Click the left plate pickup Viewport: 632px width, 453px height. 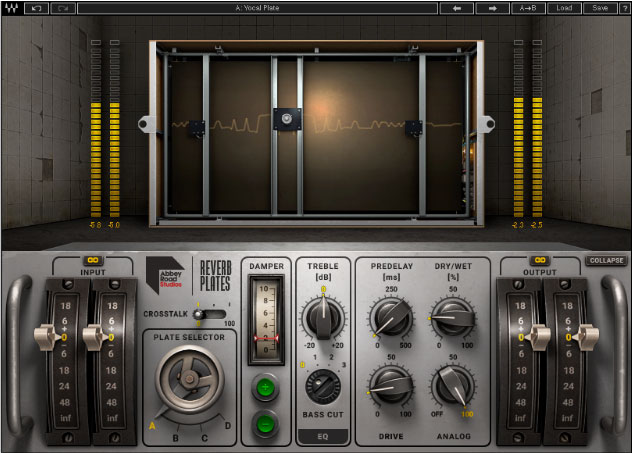click(x=197, y=128)
